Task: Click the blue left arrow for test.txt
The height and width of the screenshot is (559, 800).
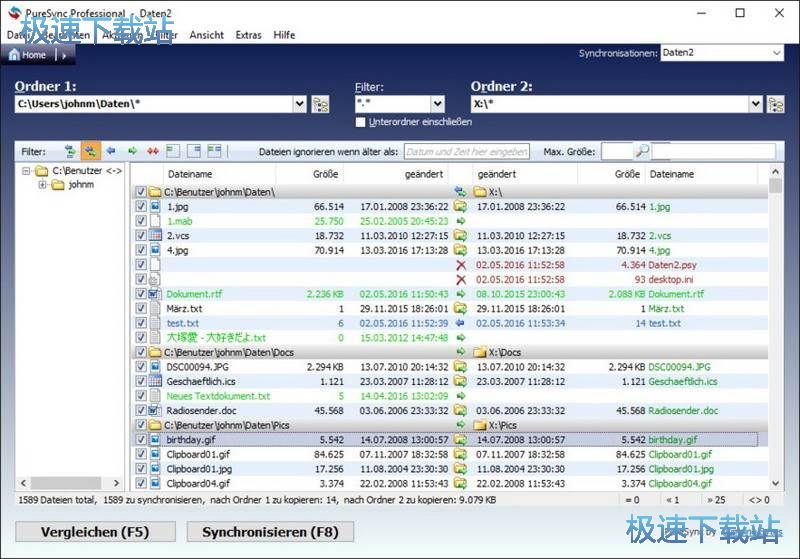Action: point(460,323)
